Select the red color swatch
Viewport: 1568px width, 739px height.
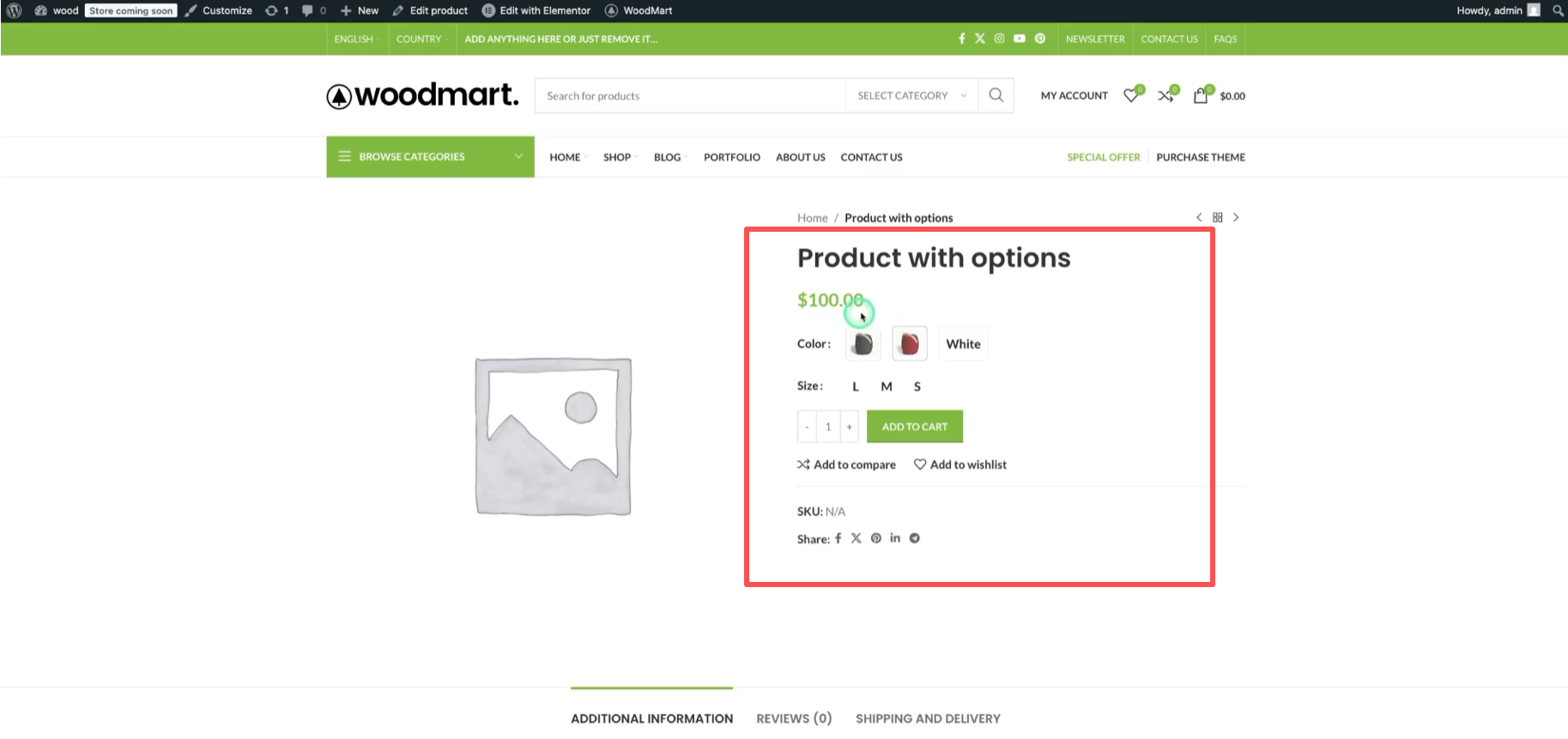point(909,343)
